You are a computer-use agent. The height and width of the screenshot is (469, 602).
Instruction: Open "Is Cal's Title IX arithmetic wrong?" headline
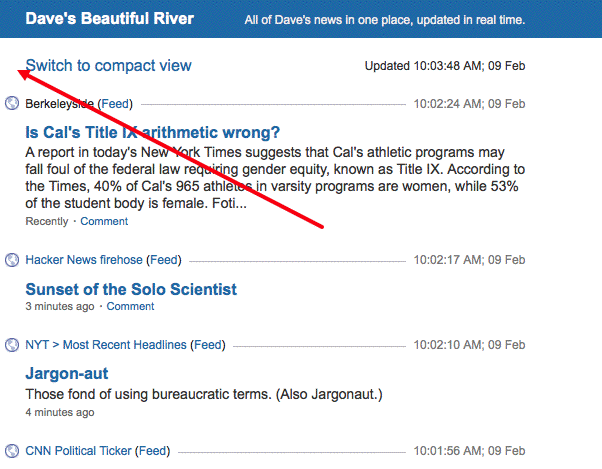[x=152, y=132]
